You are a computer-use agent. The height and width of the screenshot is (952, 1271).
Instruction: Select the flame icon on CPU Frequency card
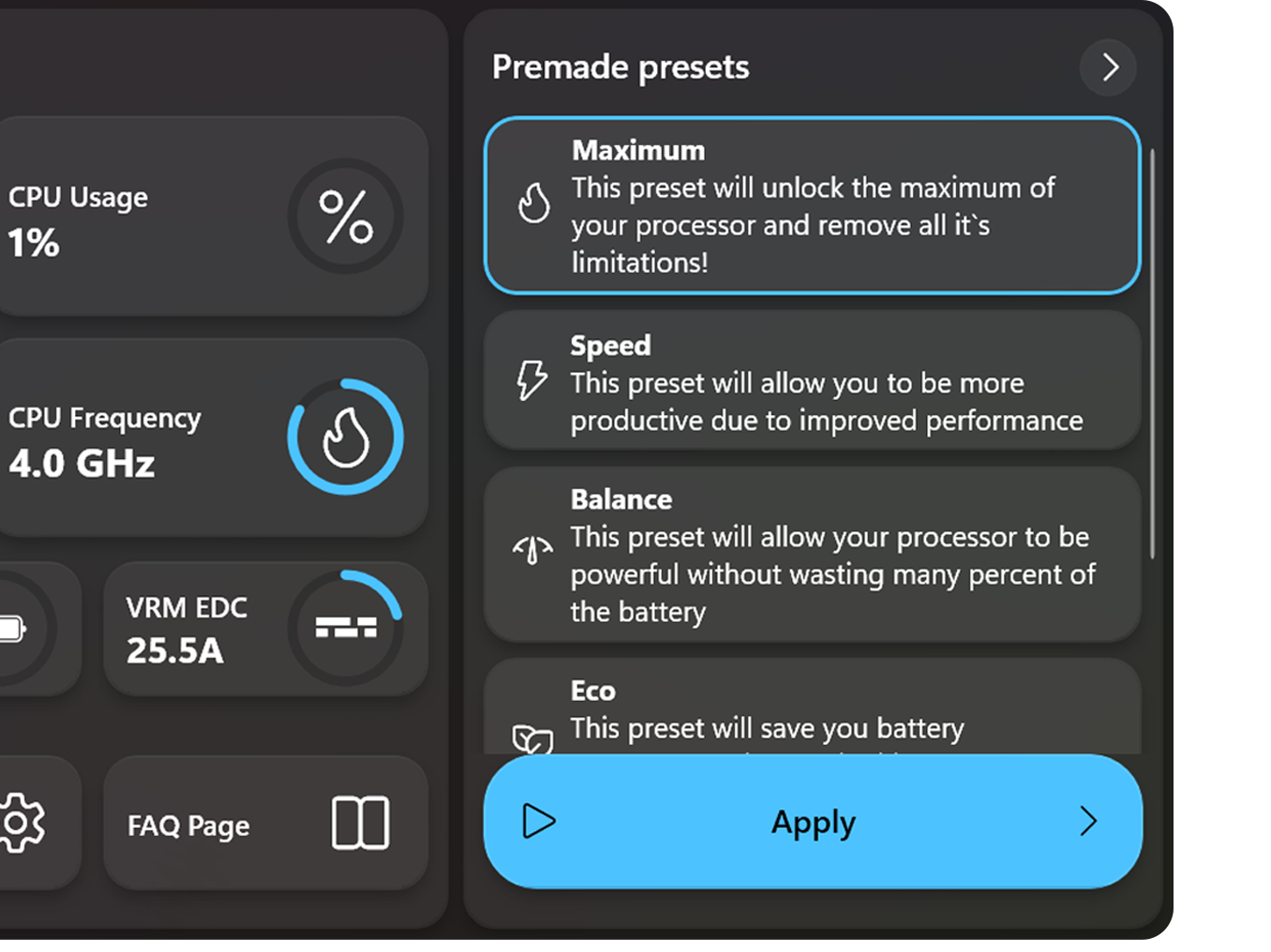pos(345,436)
